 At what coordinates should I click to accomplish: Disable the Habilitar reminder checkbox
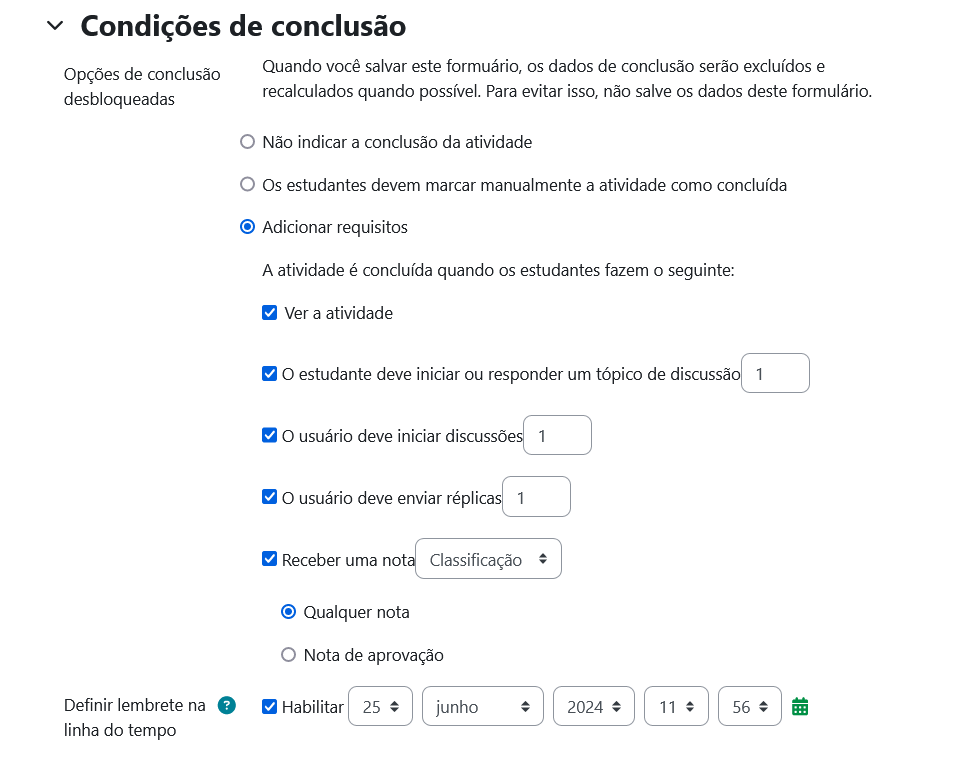tap(269, 707)
